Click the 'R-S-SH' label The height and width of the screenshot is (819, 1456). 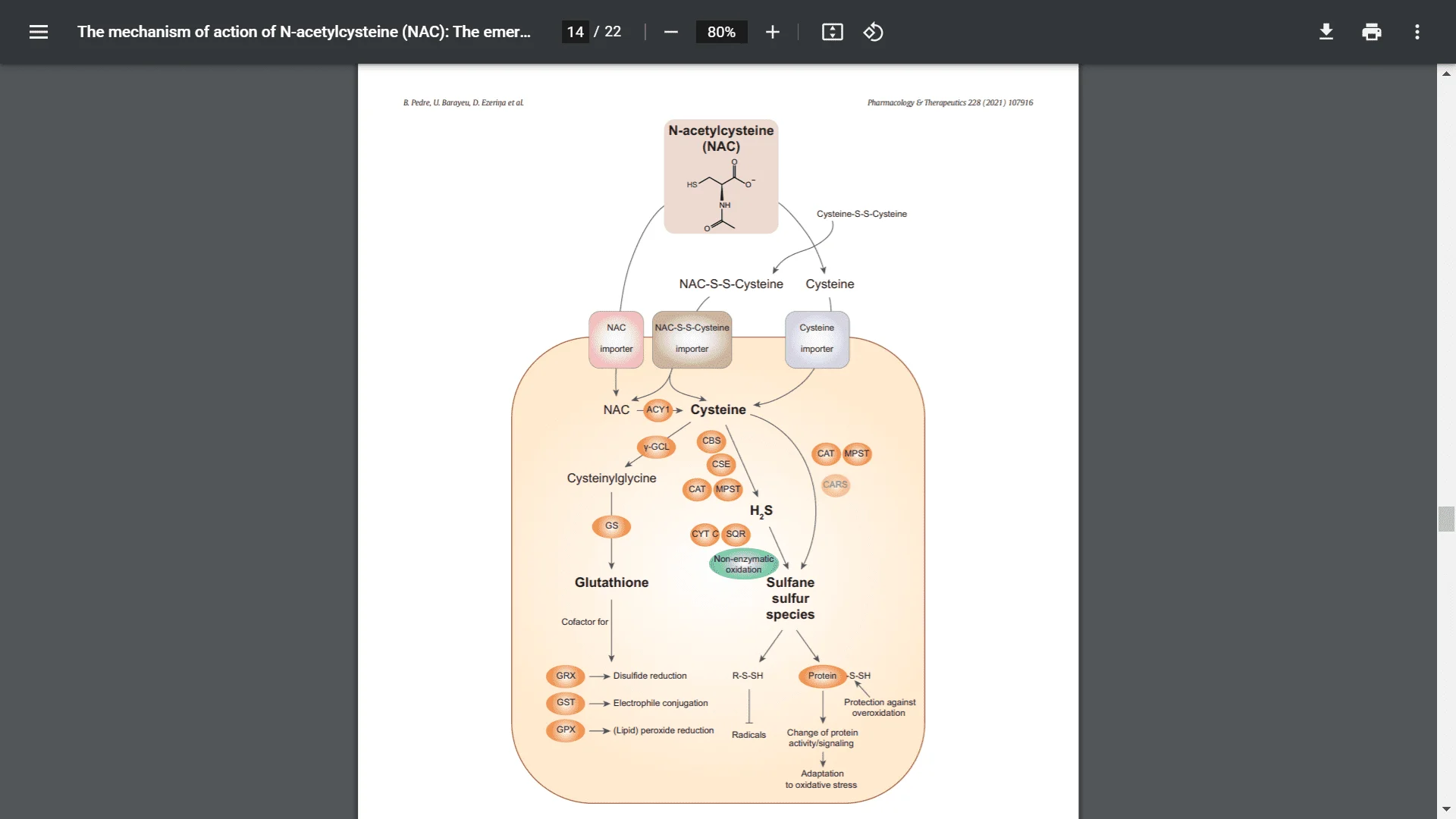pyautogui.click(x=748, y=676)
